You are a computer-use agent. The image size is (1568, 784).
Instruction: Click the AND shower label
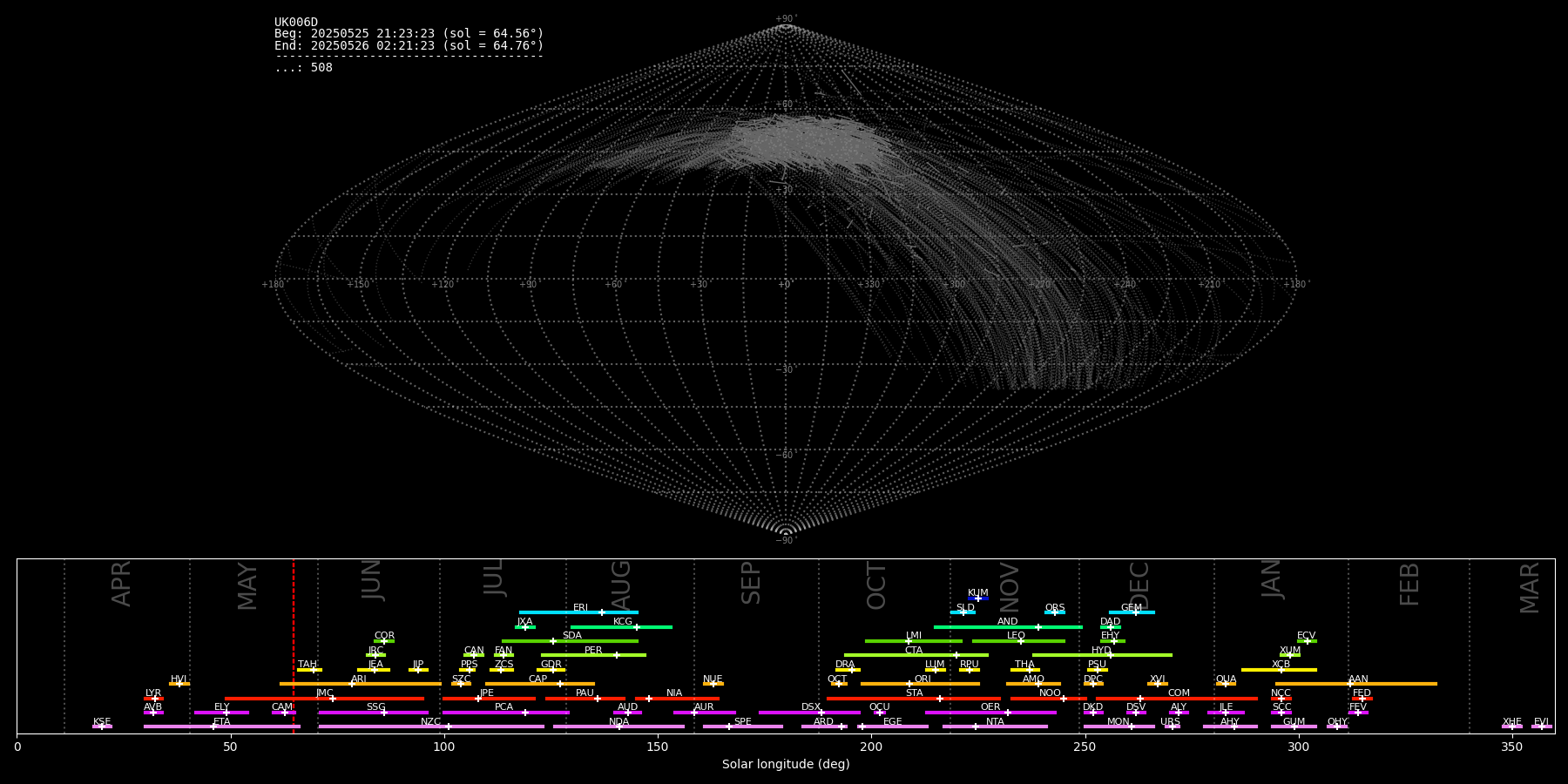point(1008,622)
